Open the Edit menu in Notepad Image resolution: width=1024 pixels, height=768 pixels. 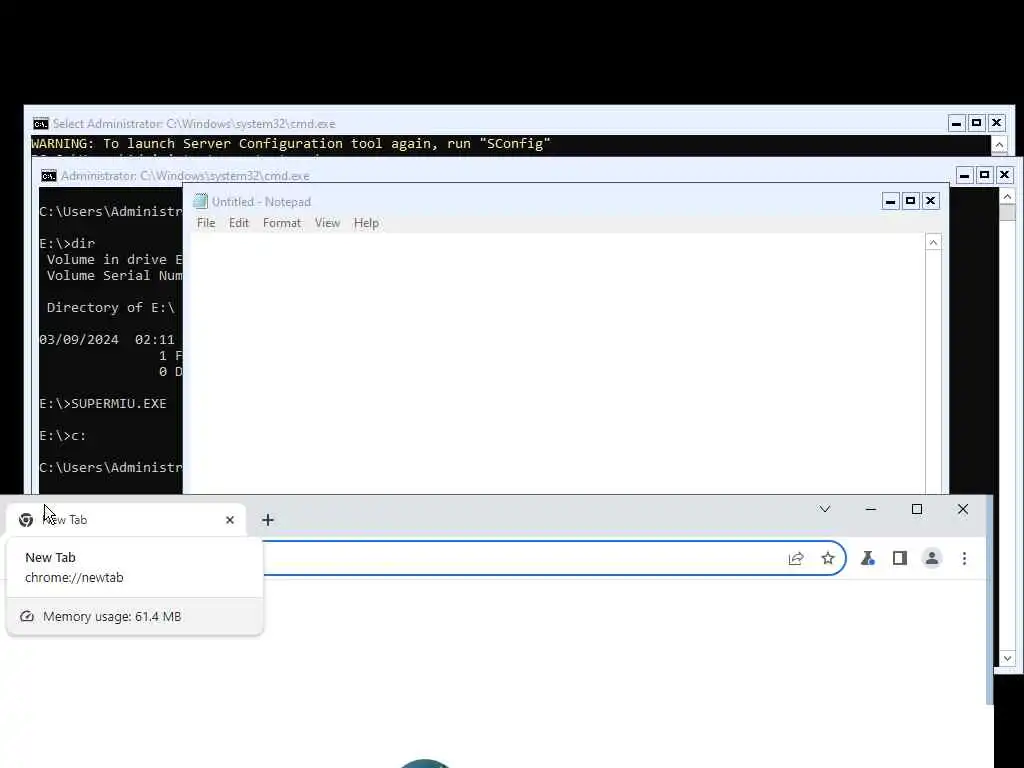pyautogui.click(x=238, y=223)
